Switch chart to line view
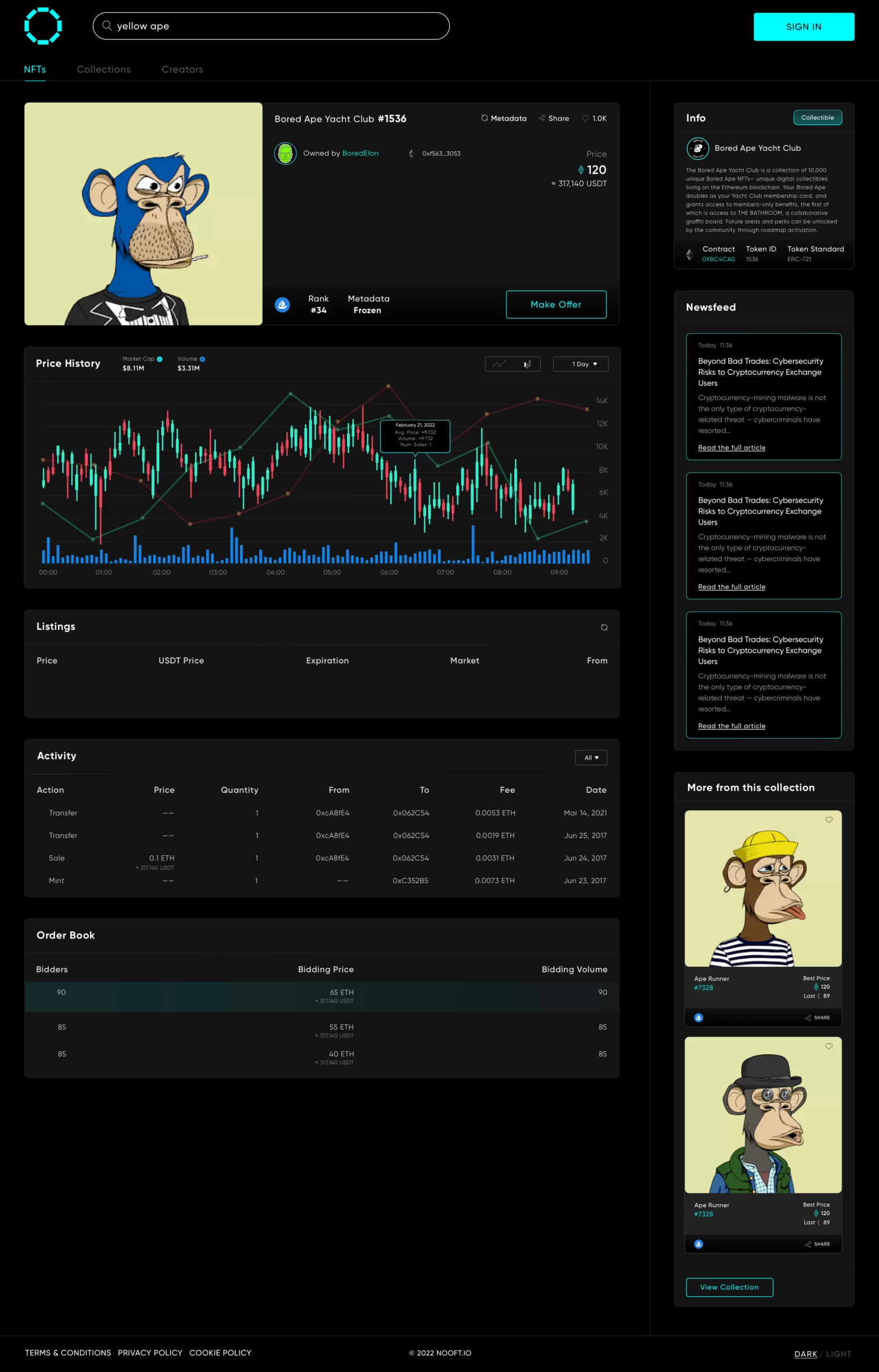The image size is (879, 1372). click(x=499, y=364)
